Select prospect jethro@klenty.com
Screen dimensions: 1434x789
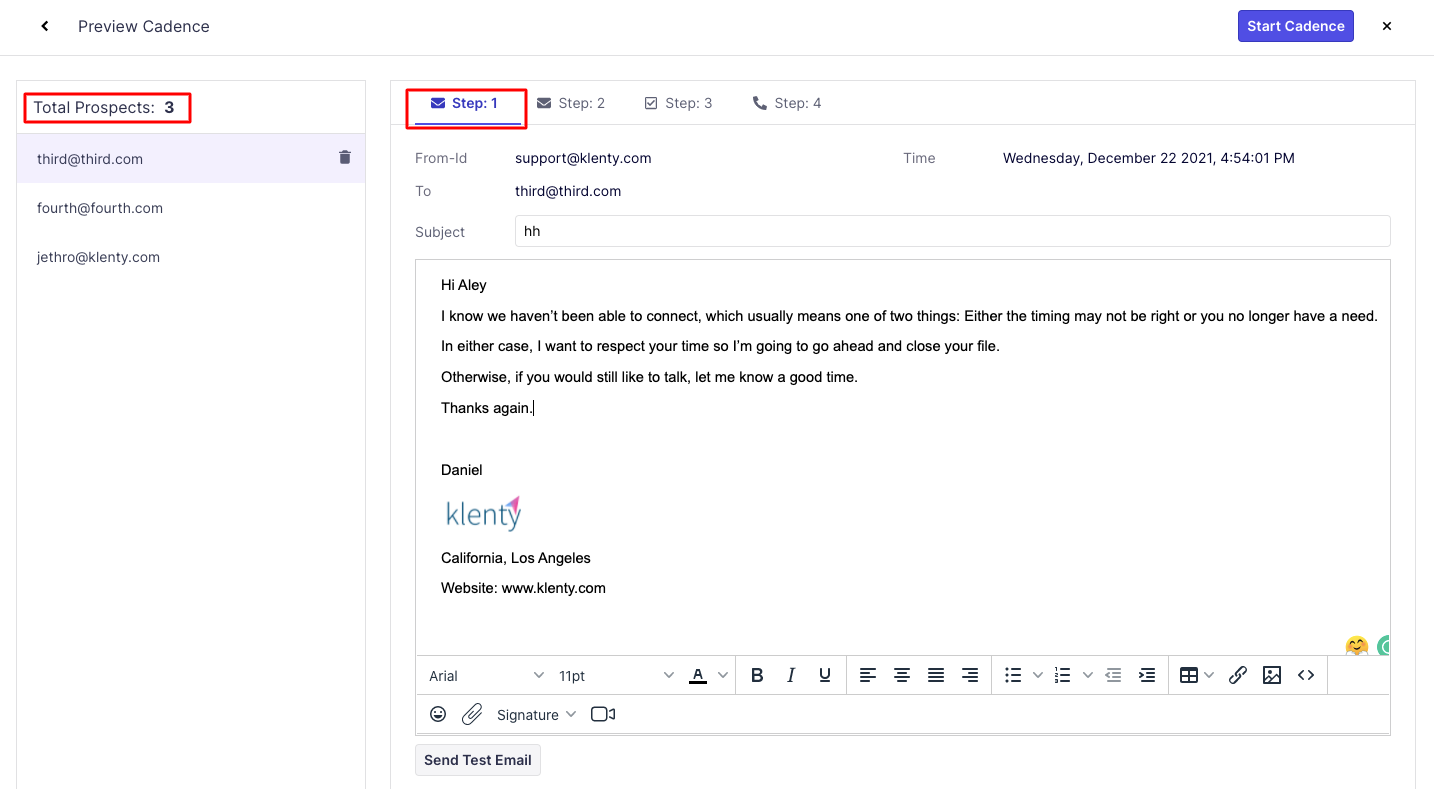coord(191,257)
